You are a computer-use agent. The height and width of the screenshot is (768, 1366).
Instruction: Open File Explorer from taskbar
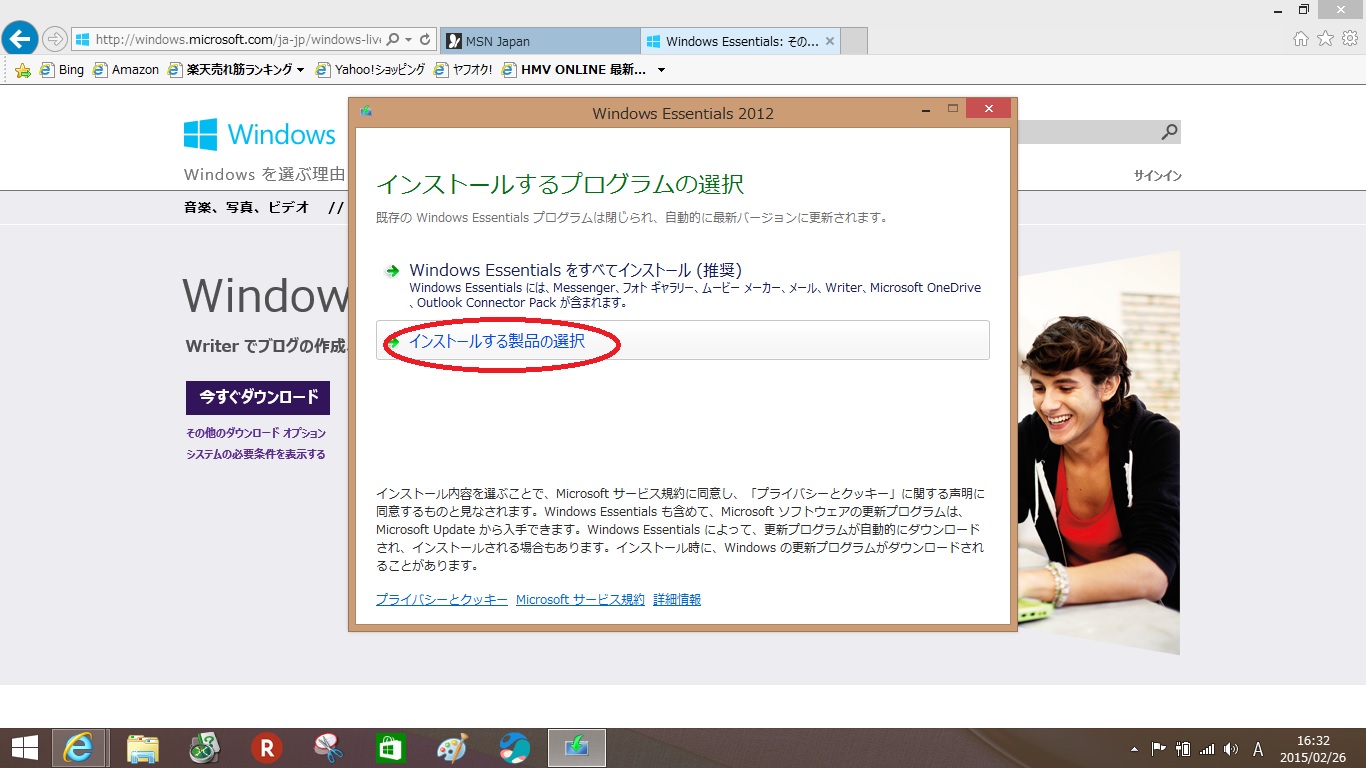143,748
